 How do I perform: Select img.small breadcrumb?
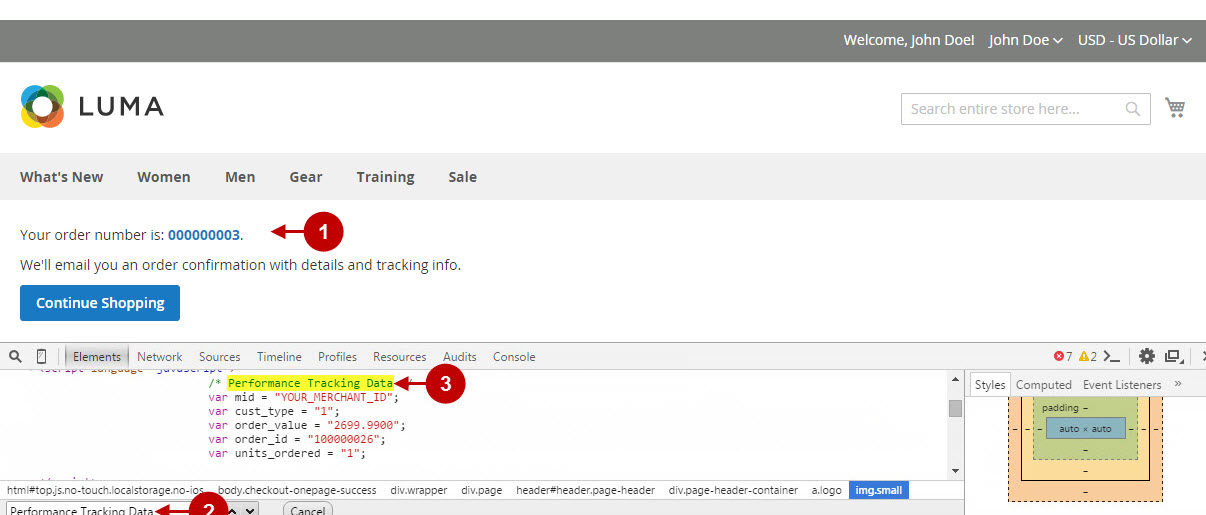point(879,490)
